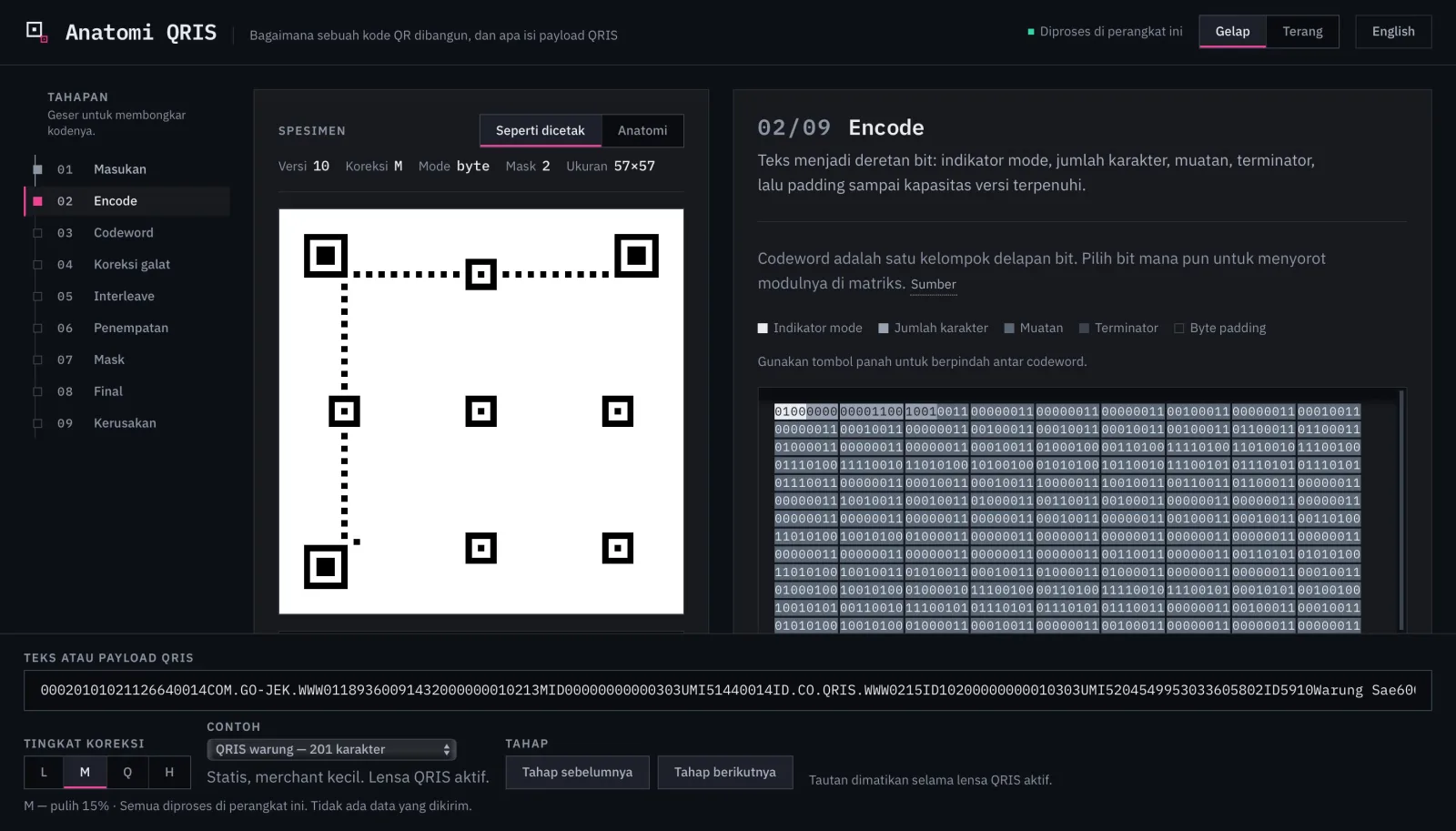Switch to the Terang light theme
The width and height of the screenshot is (1456, 831).
point(1302,32)
